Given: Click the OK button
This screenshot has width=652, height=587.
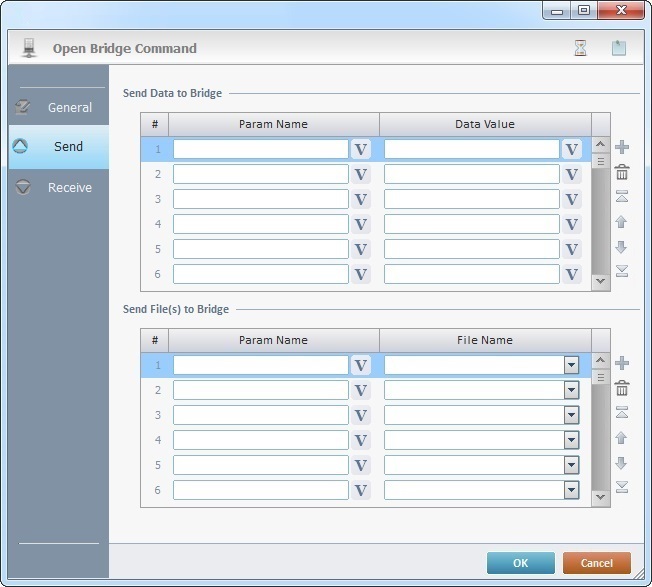Looking at the screenshot, I should [520, 563].
